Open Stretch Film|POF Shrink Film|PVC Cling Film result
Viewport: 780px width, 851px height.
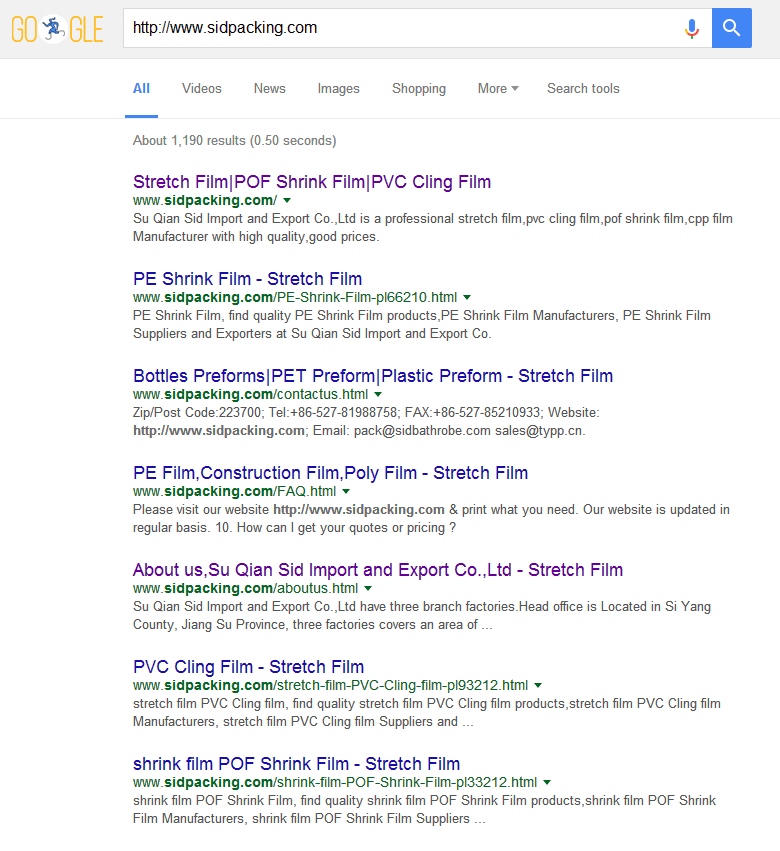[x=312, y=182]
